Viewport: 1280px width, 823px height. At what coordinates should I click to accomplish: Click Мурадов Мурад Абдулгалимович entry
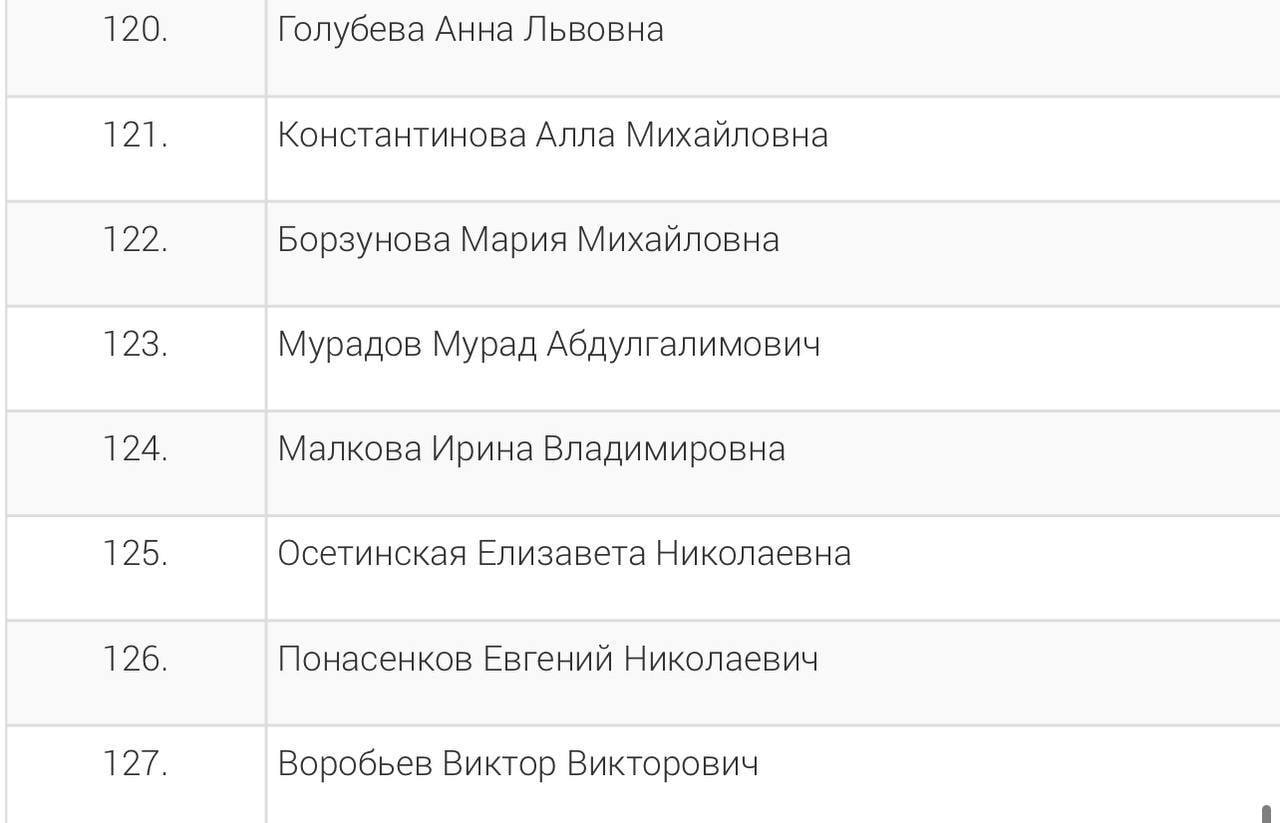click(x=548, y=345)
